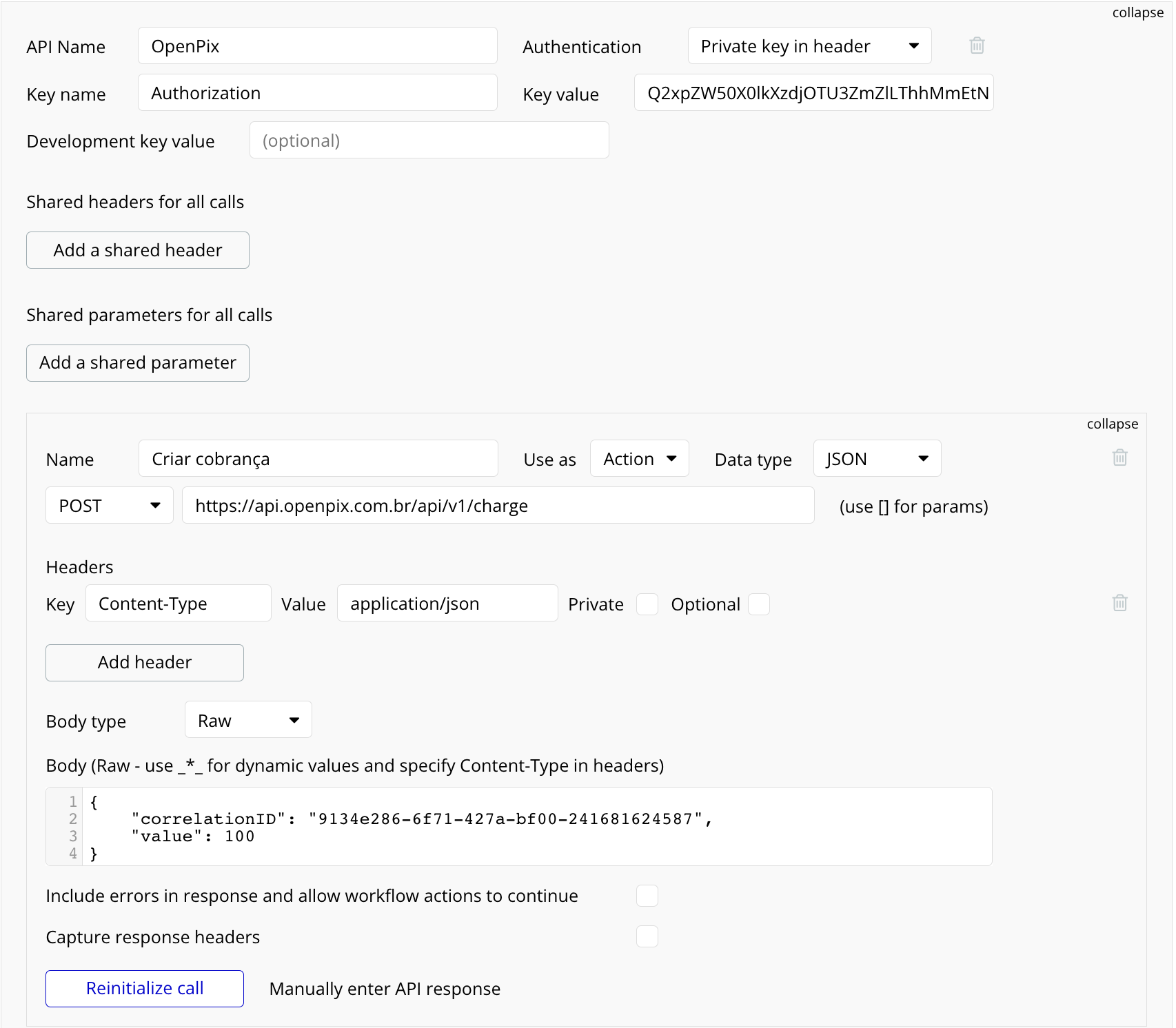Enable include errors in response checkbox
The height and width of the screenshot is (1028, 1176).
tap(647, 896)
